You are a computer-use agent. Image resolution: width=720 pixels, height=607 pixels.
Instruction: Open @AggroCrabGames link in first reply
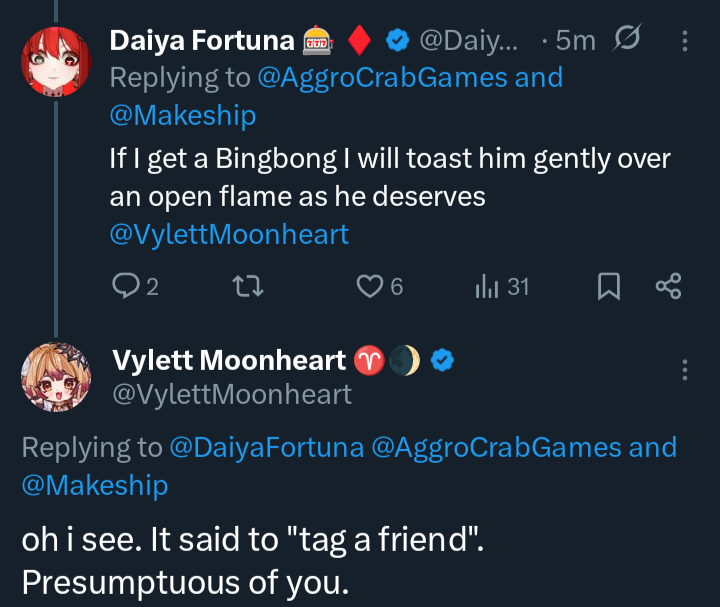[x=383, y=78]
